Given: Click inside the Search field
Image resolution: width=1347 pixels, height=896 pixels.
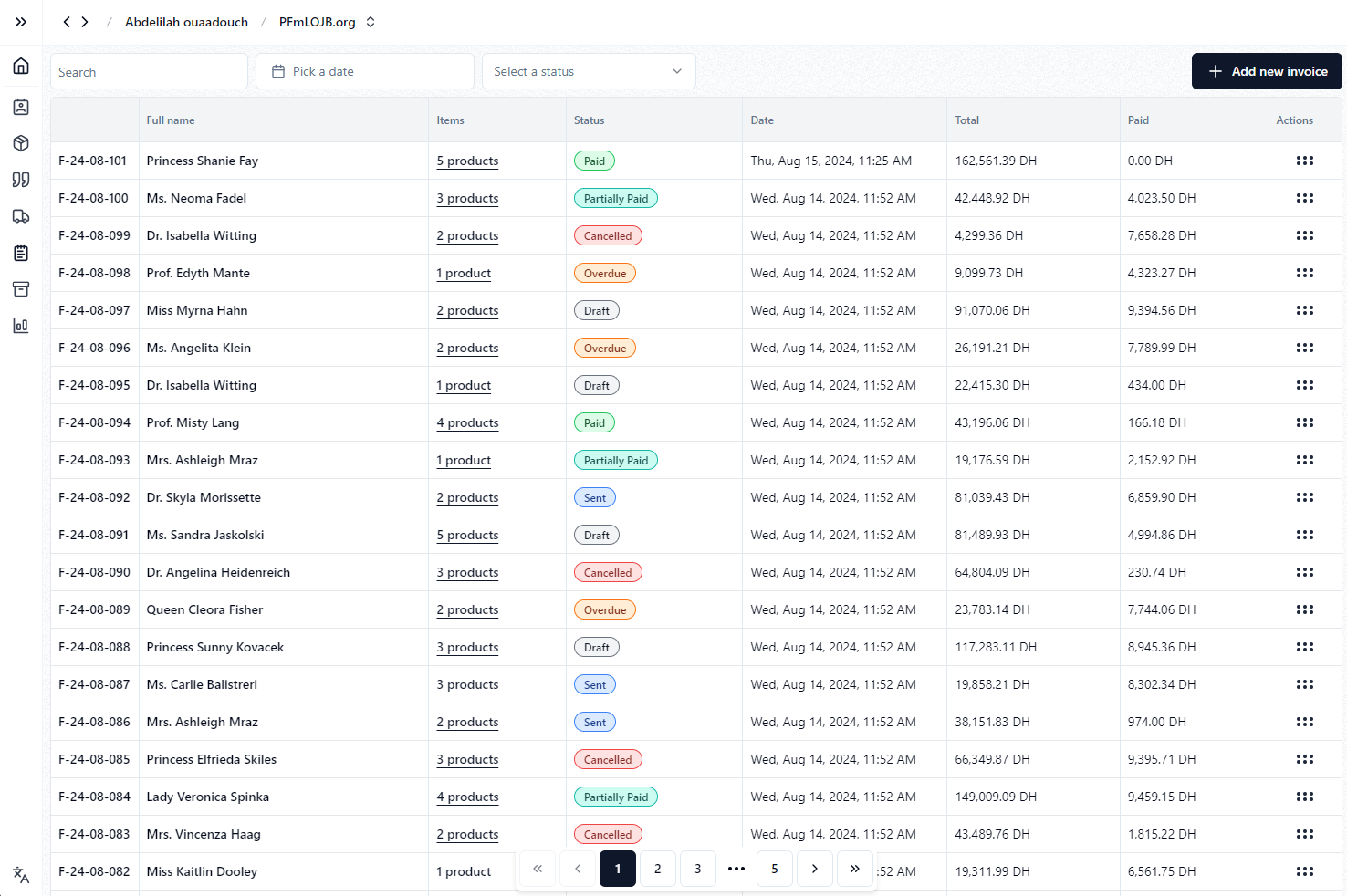Looking at the screenshot, I should [149, 70].
